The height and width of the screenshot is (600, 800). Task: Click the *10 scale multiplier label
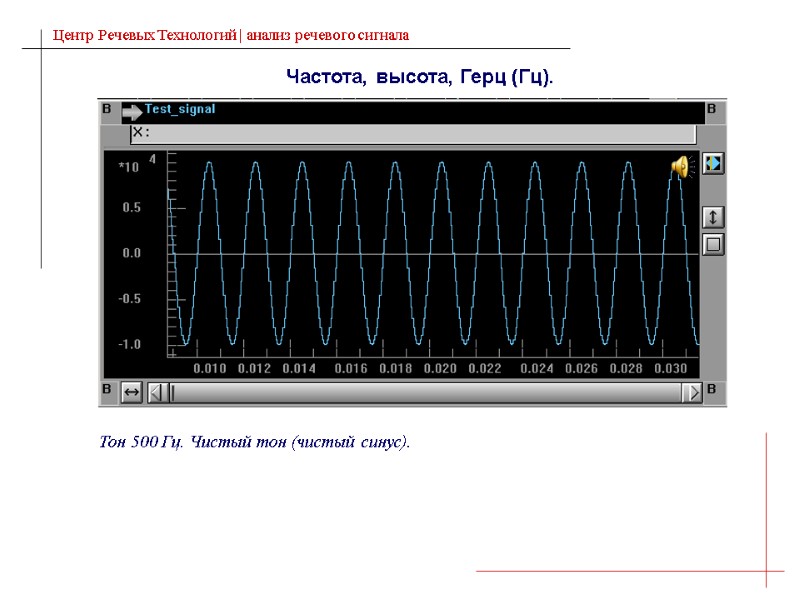point(129,167)
